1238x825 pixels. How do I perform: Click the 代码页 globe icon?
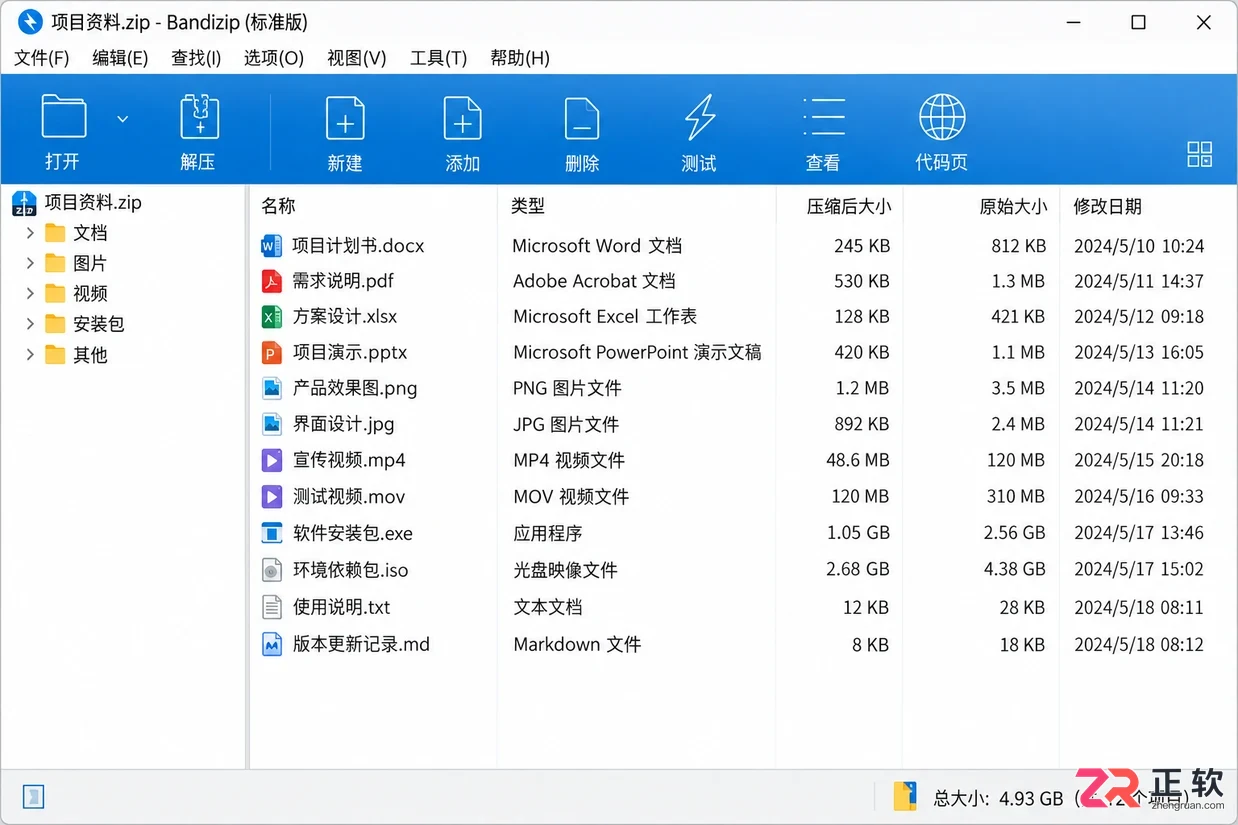tap(942, 118)
